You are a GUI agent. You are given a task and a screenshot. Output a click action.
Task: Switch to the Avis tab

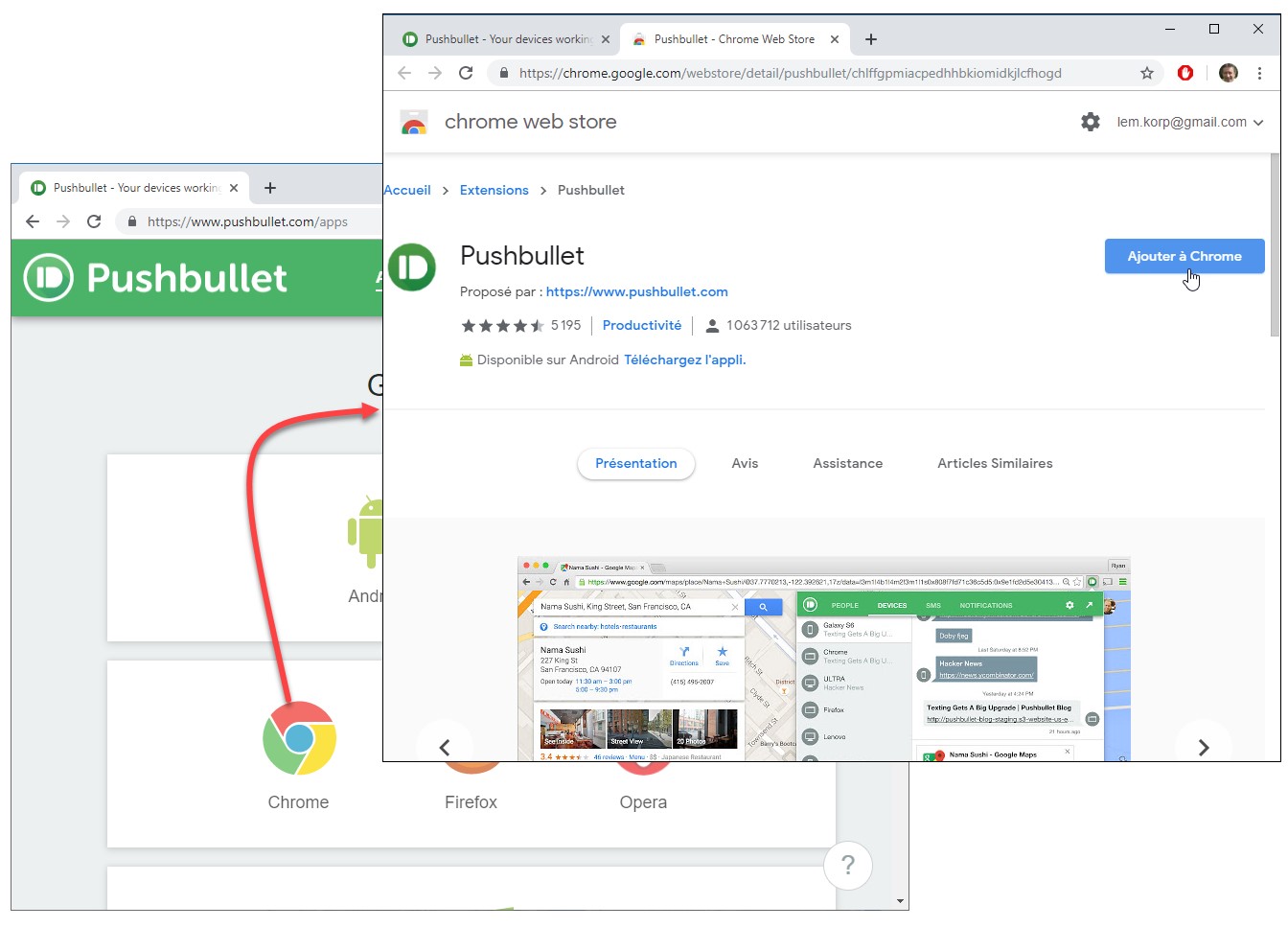tap(745, 463)
